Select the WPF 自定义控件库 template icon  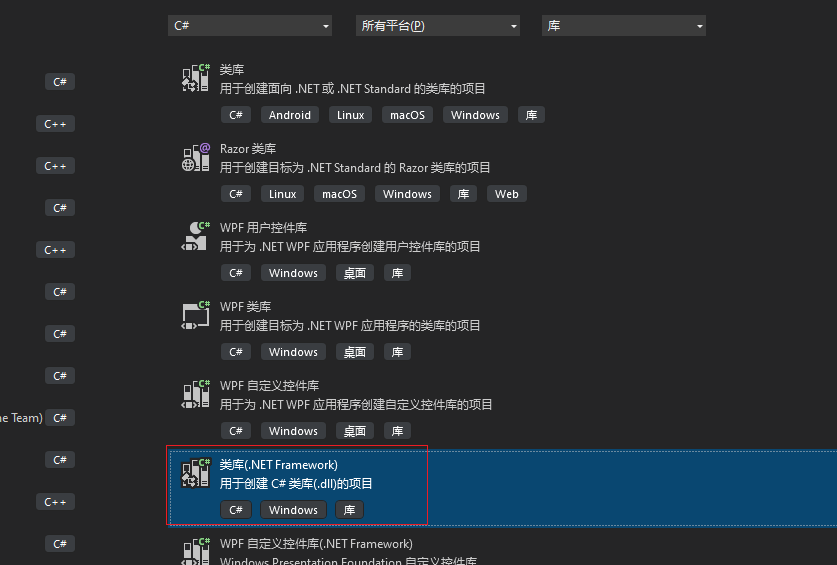pos(195,395)
